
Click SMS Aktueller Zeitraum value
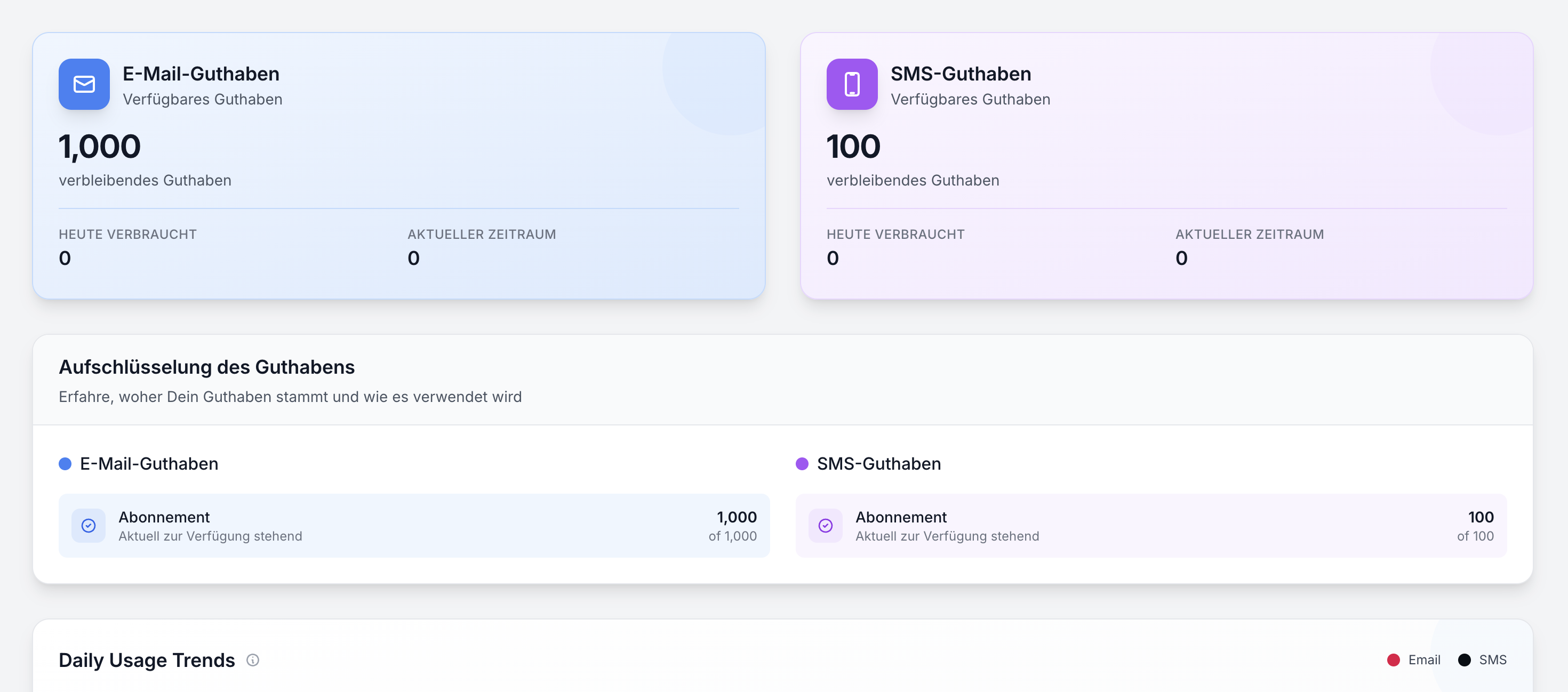(x=1181, y=258)
